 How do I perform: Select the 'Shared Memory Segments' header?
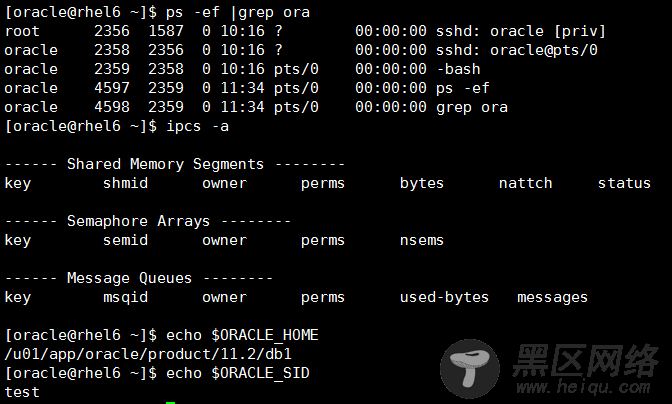tap(165, 164)
